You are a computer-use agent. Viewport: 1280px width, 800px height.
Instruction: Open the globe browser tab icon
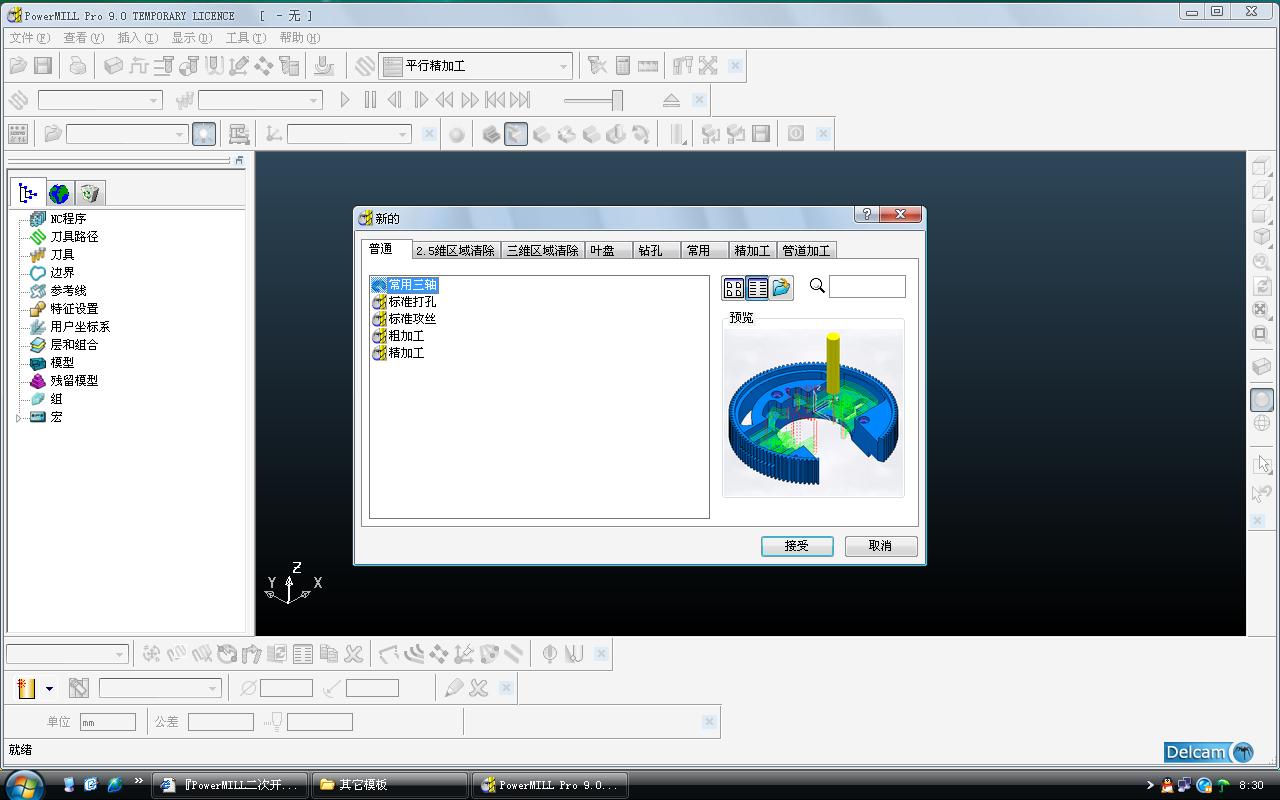tap(59, 193)
